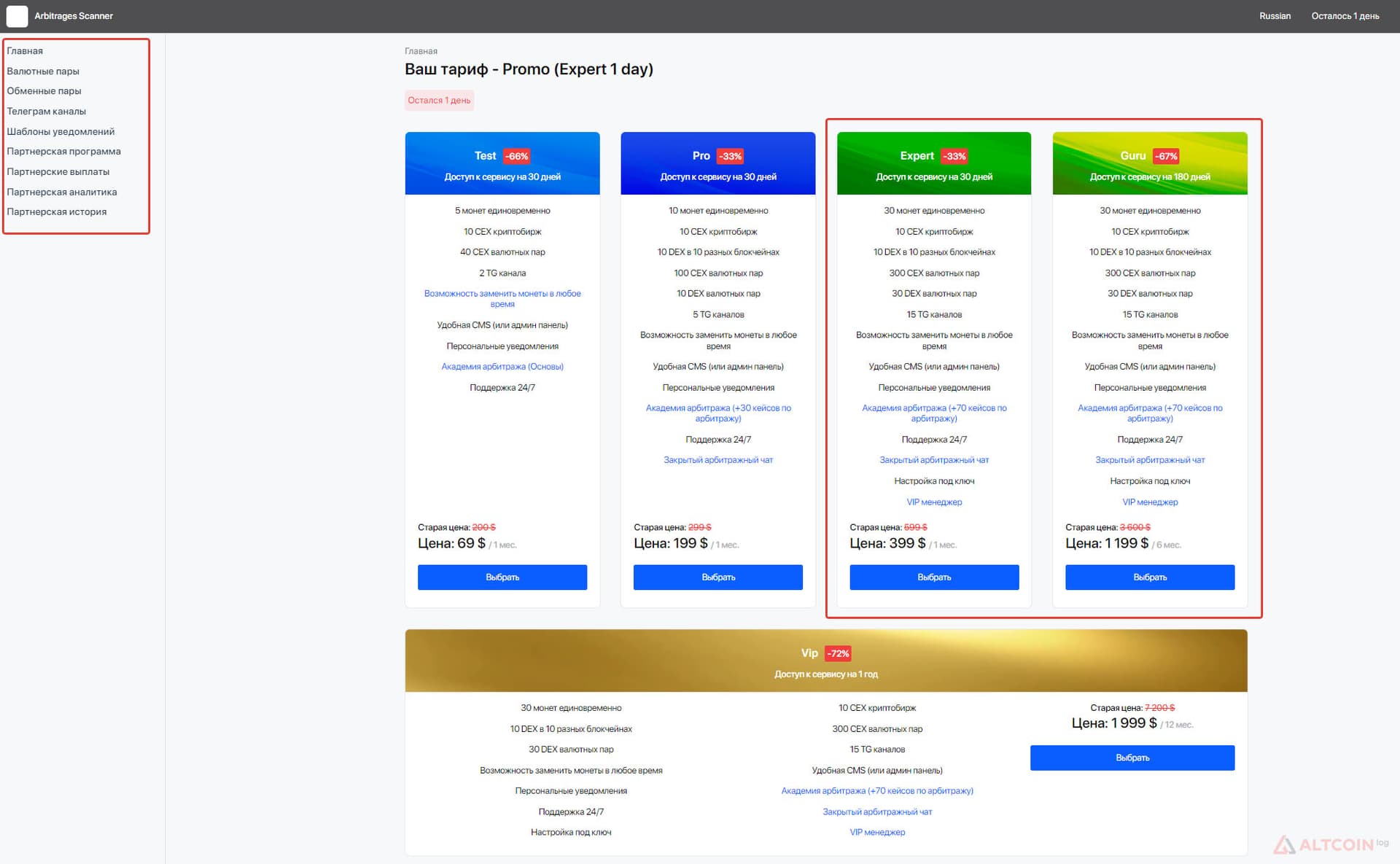Viewport: 1400px width, 864px height.
Task: Click the red 'Остался 1 день' badge
Action: tap(439, 101)
